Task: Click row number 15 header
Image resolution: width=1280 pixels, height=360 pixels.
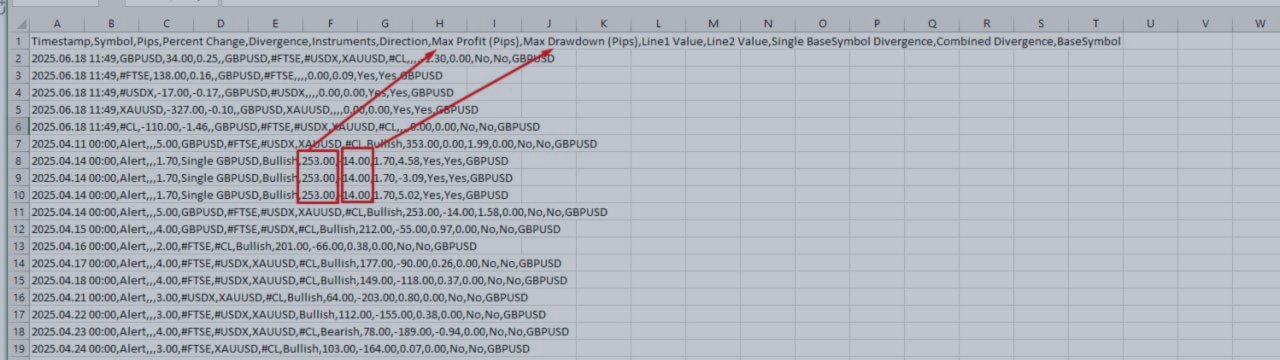Action: click(17, 280)
